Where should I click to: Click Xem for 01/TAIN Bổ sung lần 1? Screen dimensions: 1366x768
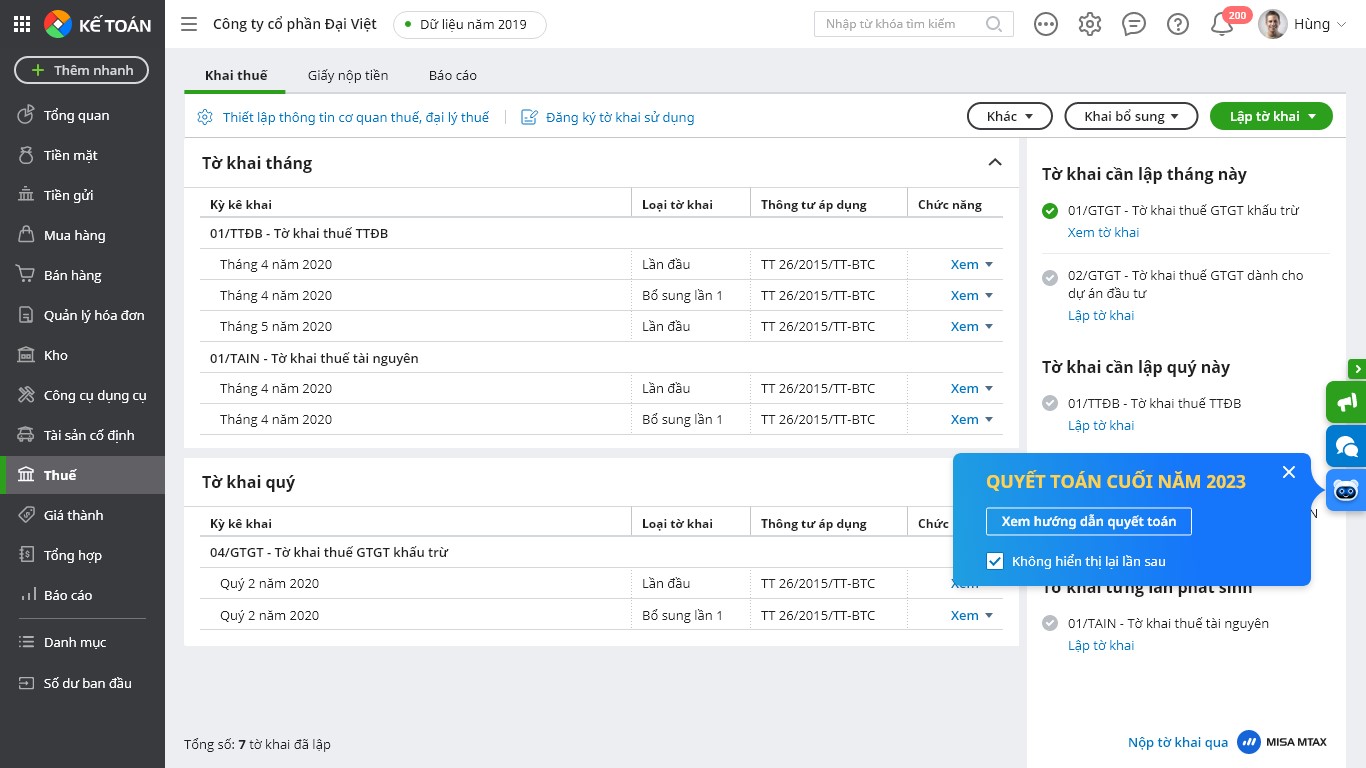[x=964, y=419]
